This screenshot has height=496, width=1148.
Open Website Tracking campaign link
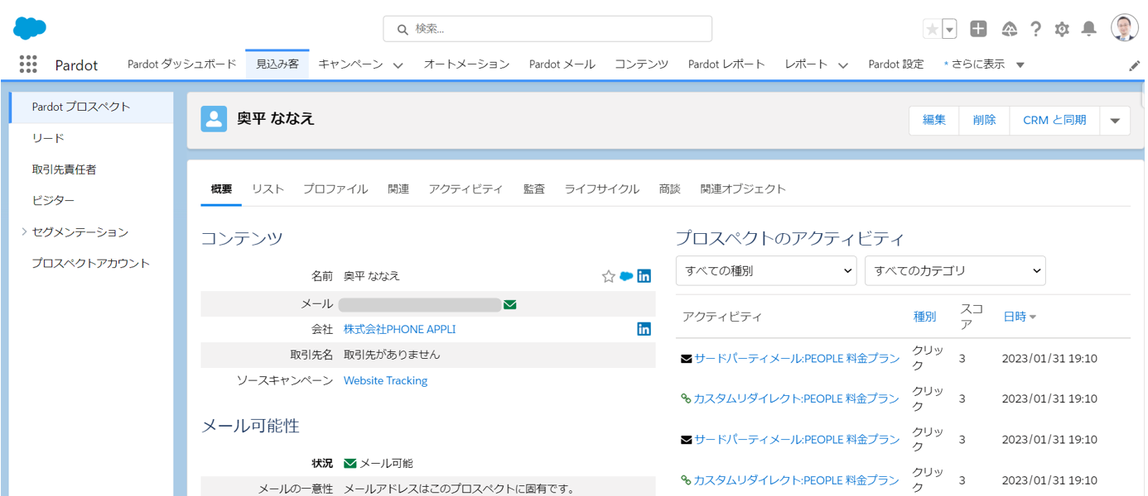tap(386, 380)
